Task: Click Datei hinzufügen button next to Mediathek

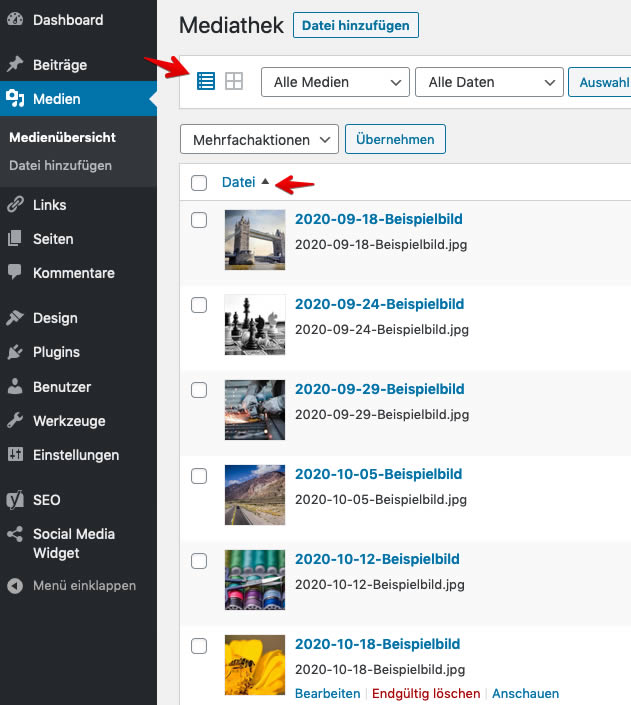Action: (x=356, y=25)
